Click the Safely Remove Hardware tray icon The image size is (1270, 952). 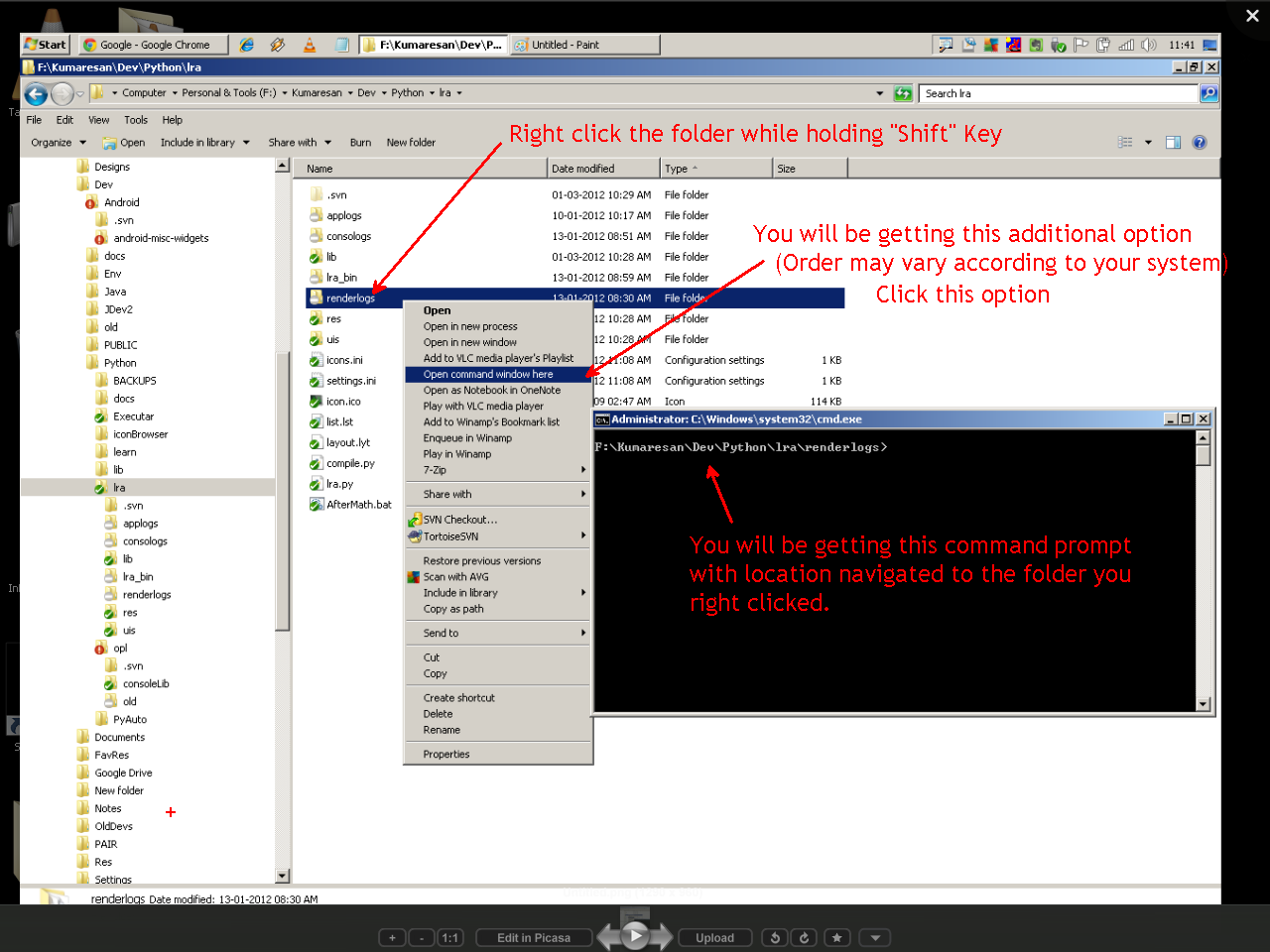pos(1058,45)
